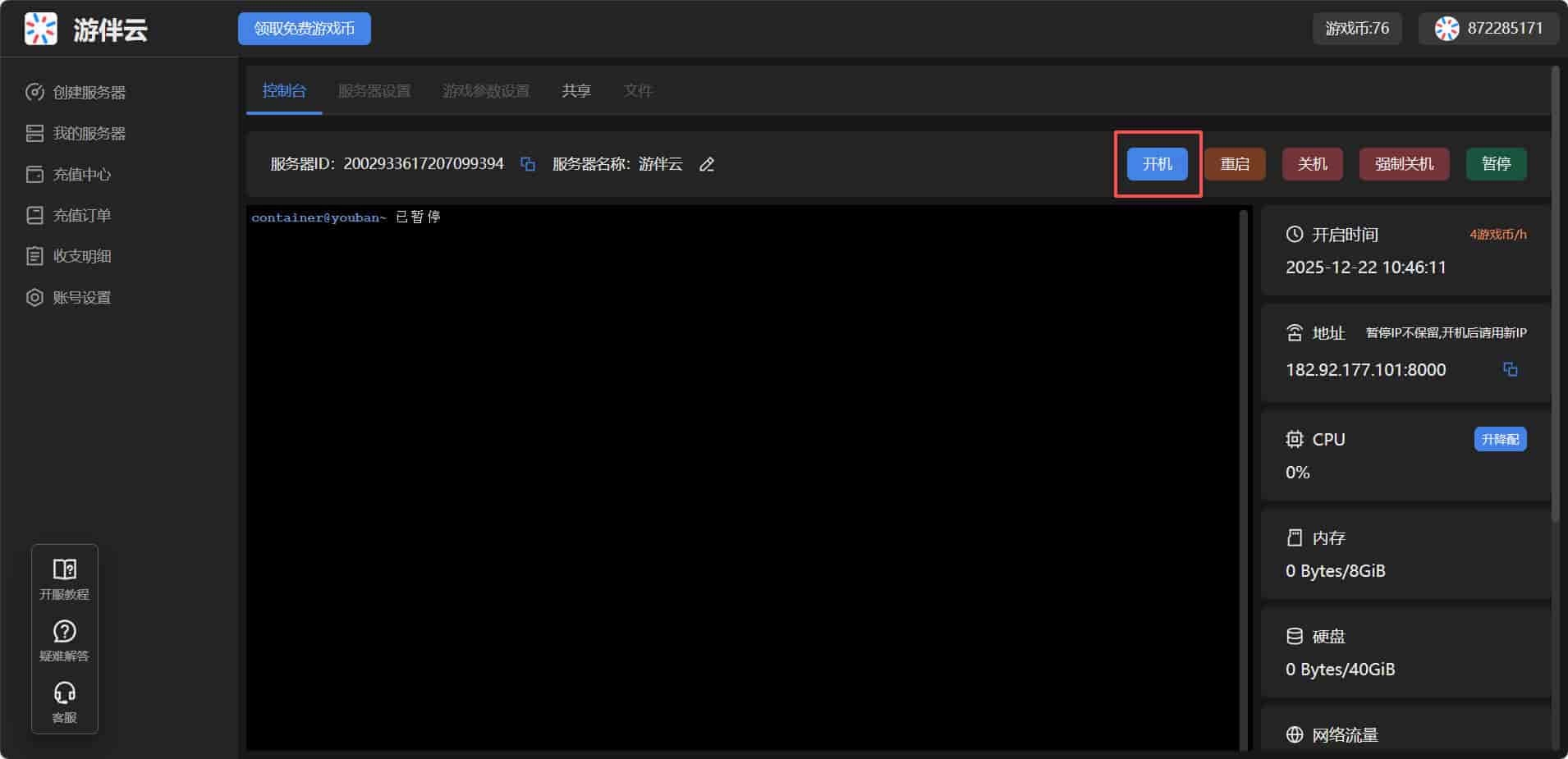This screenshot has width=1568, height=759.
Task: Contact 客服 support via headset icon
Action: tap(64, 702)
